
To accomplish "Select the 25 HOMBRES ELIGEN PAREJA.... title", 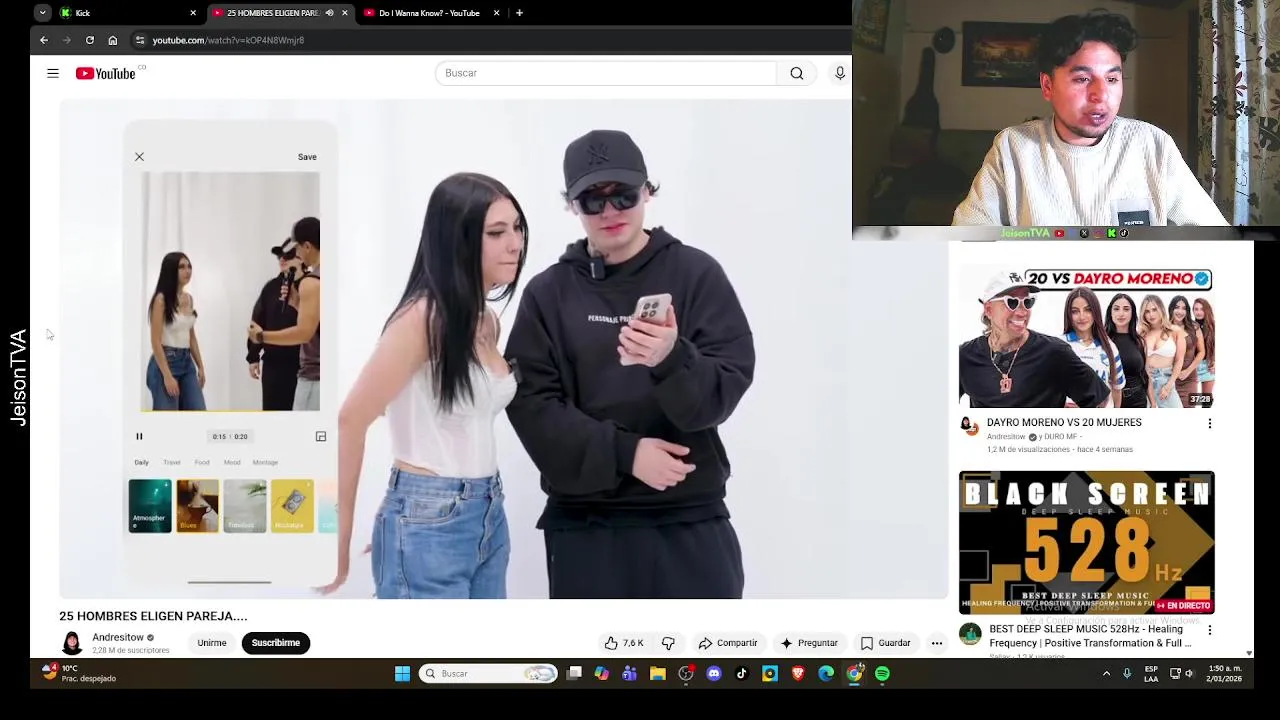I will pyautogui.click(x=153, y=616).
